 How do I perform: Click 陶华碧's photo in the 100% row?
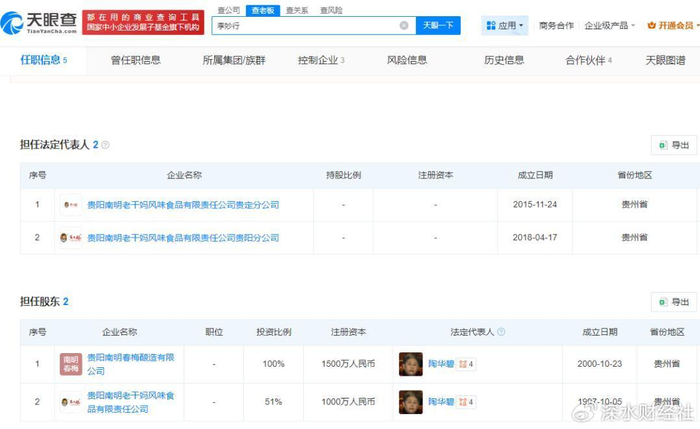411,364
